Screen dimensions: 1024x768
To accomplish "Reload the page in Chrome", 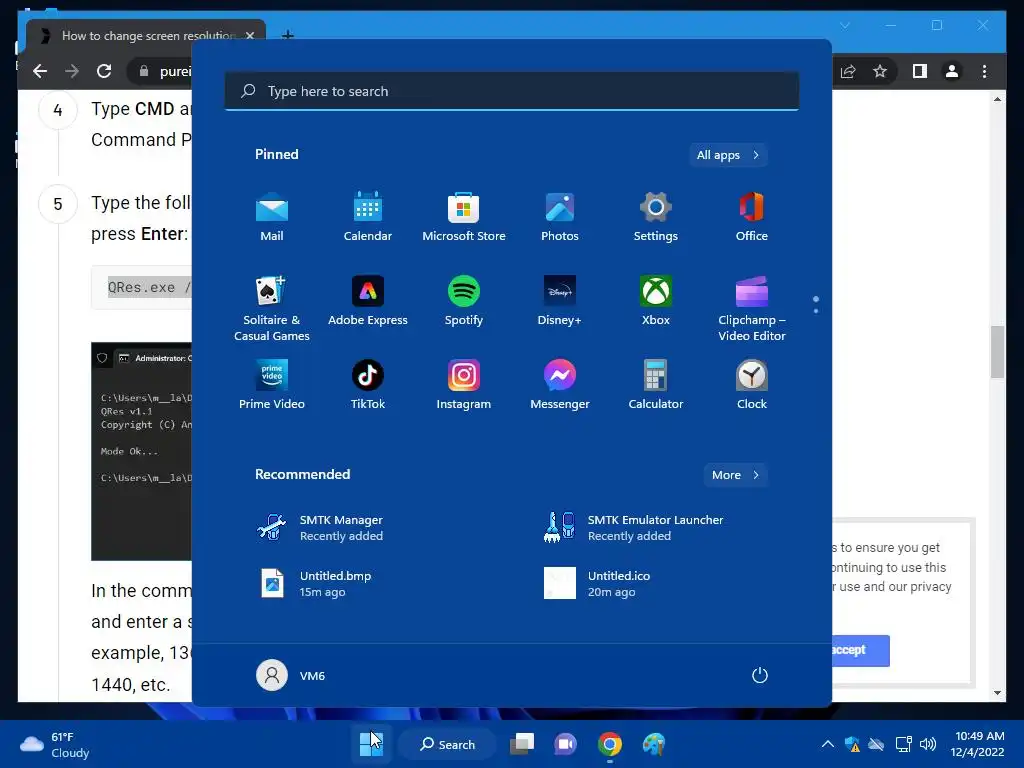I will click(x=104, y=71).
